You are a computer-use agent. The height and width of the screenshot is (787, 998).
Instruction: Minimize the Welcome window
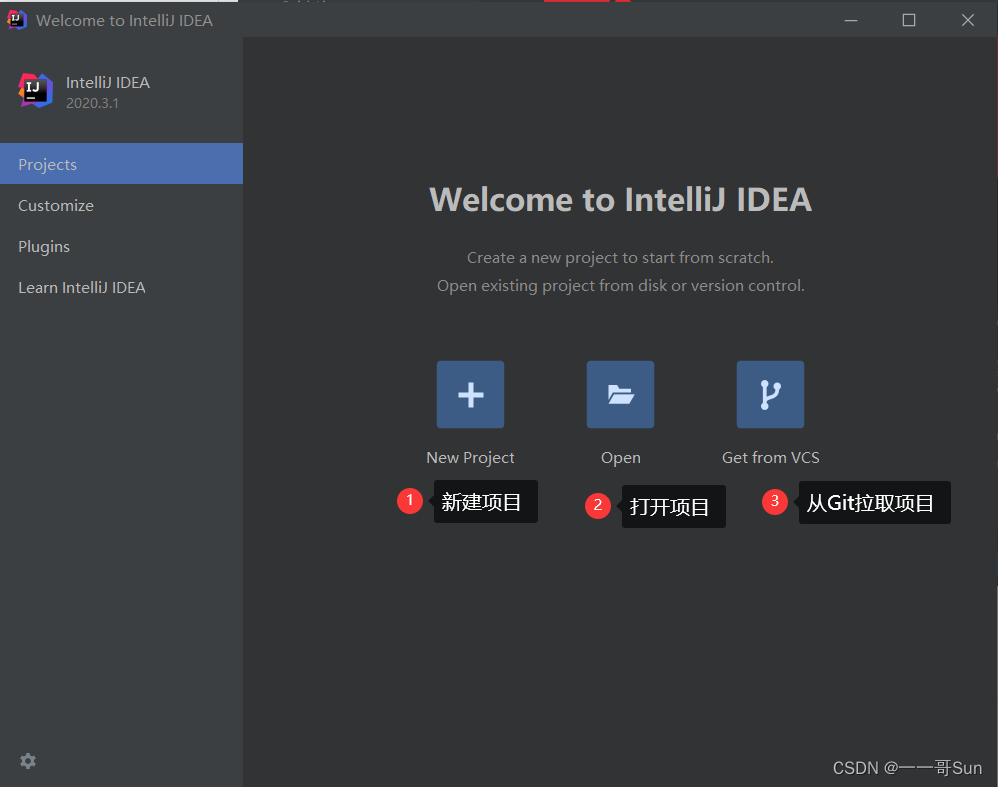point(851,20)
